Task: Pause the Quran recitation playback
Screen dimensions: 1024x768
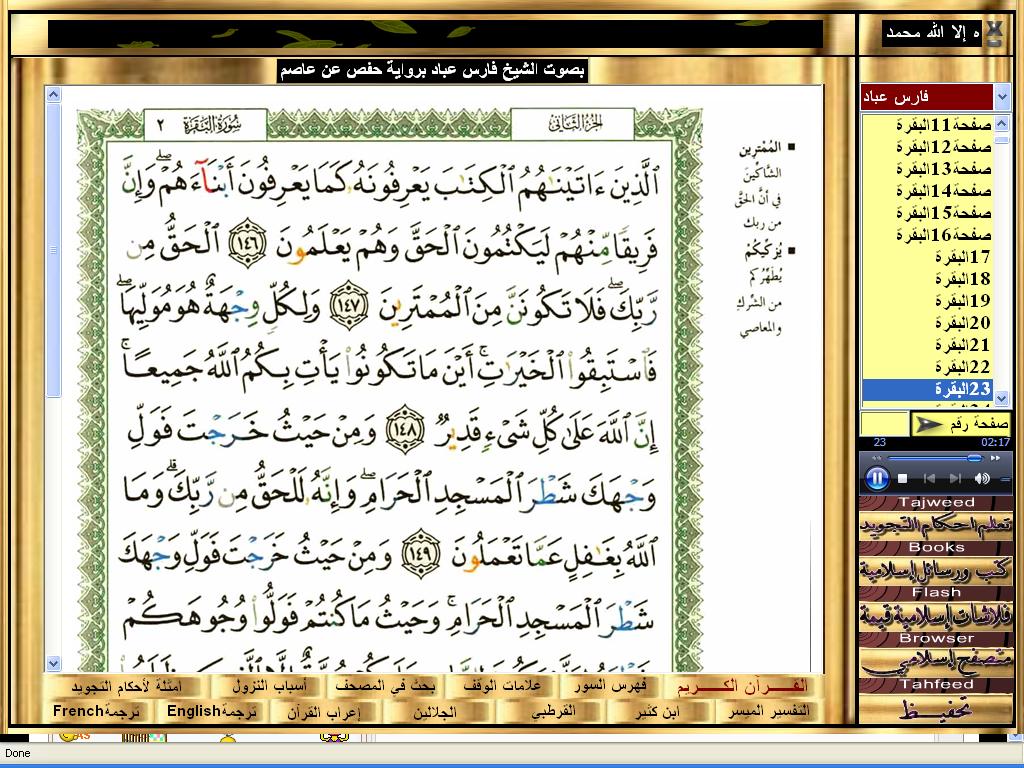Action: coord(876,479)
